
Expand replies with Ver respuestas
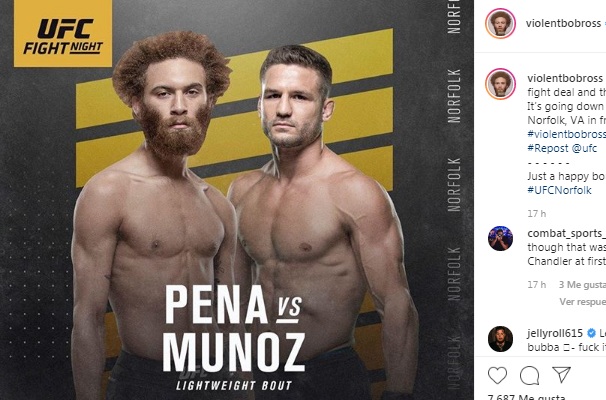(583, 301)
